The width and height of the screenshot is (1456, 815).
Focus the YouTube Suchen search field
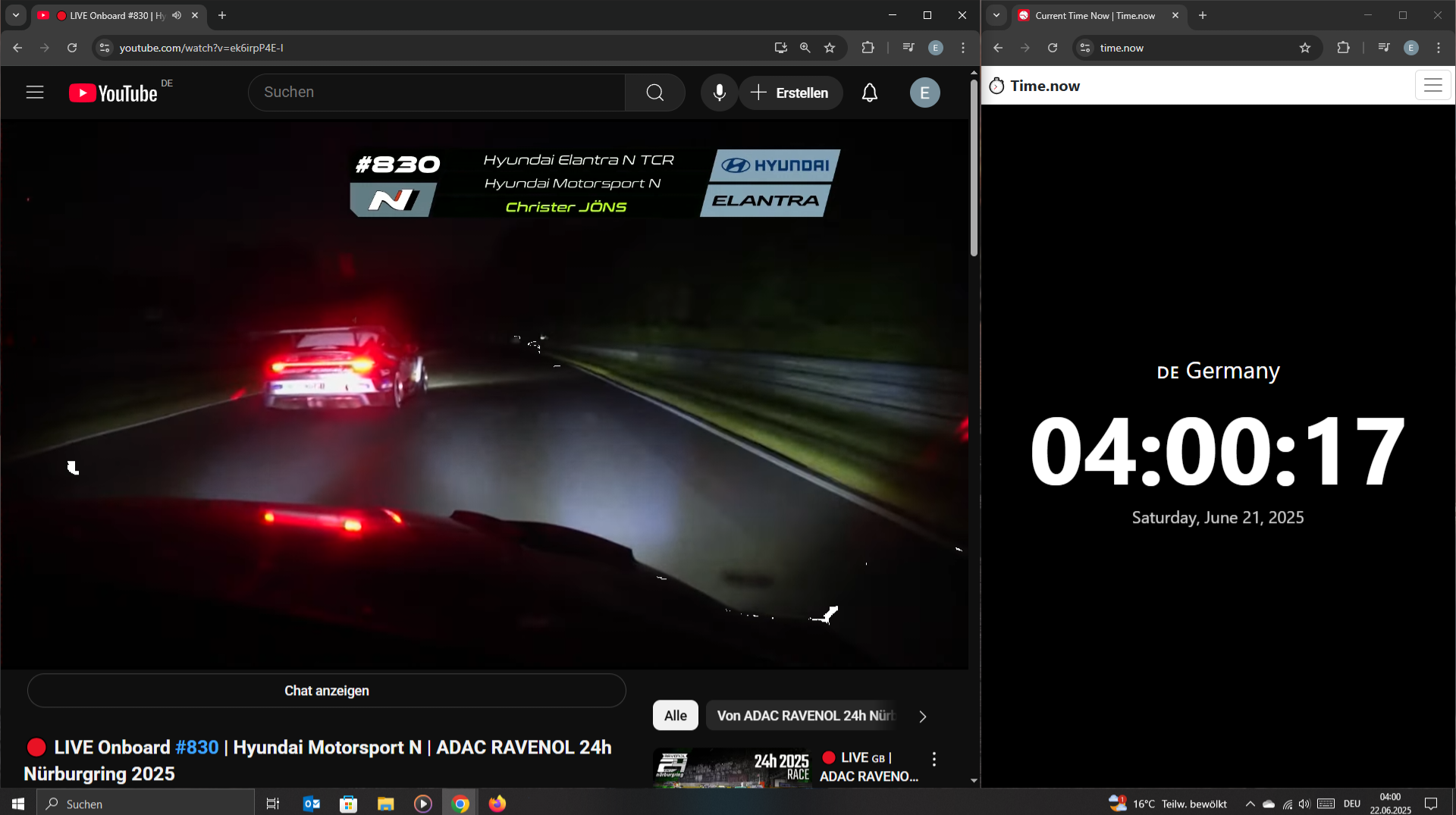pos(437,92)
